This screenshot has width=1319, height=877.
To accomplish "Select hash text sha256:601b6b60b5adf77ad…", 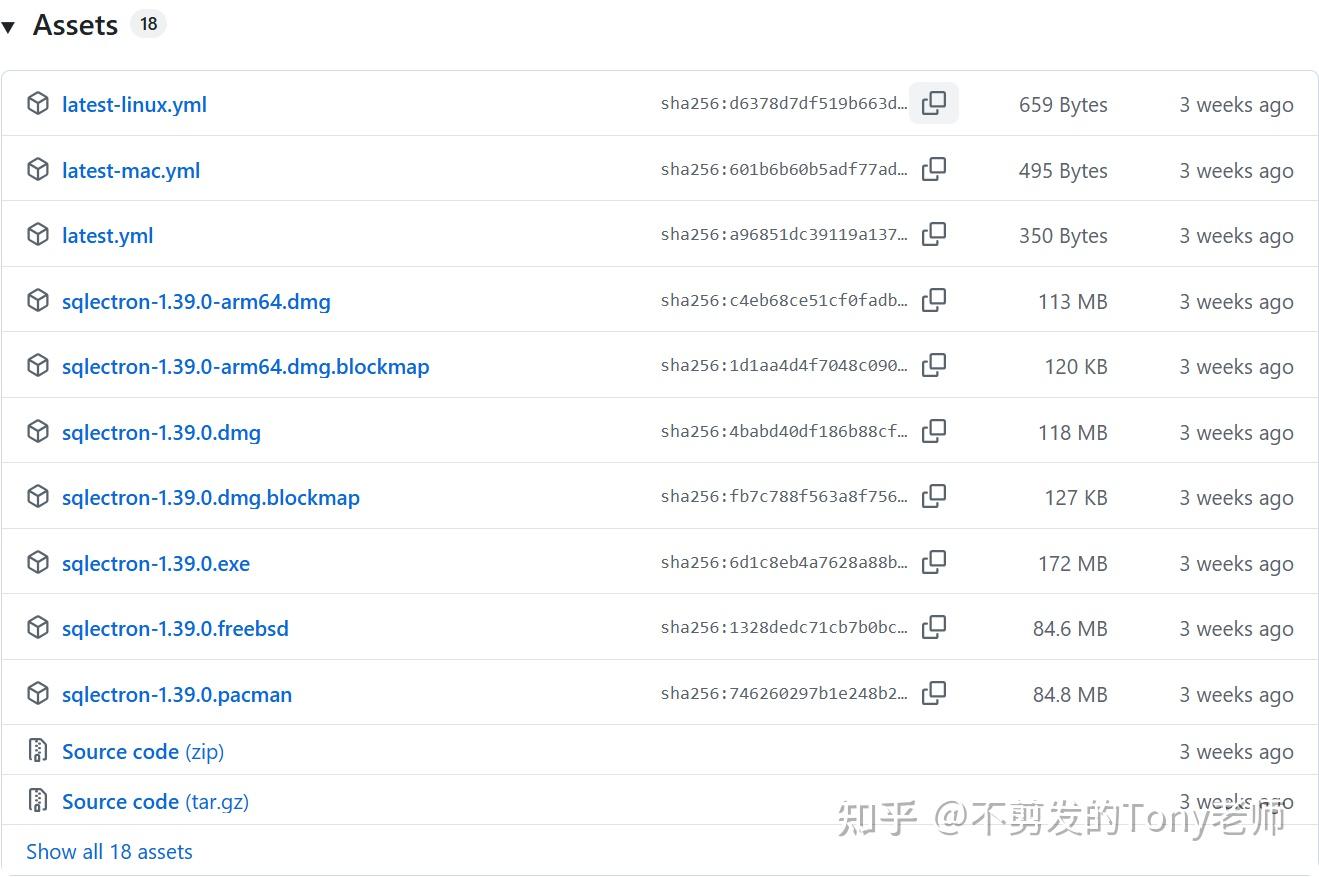I will (x=784, y=170).
